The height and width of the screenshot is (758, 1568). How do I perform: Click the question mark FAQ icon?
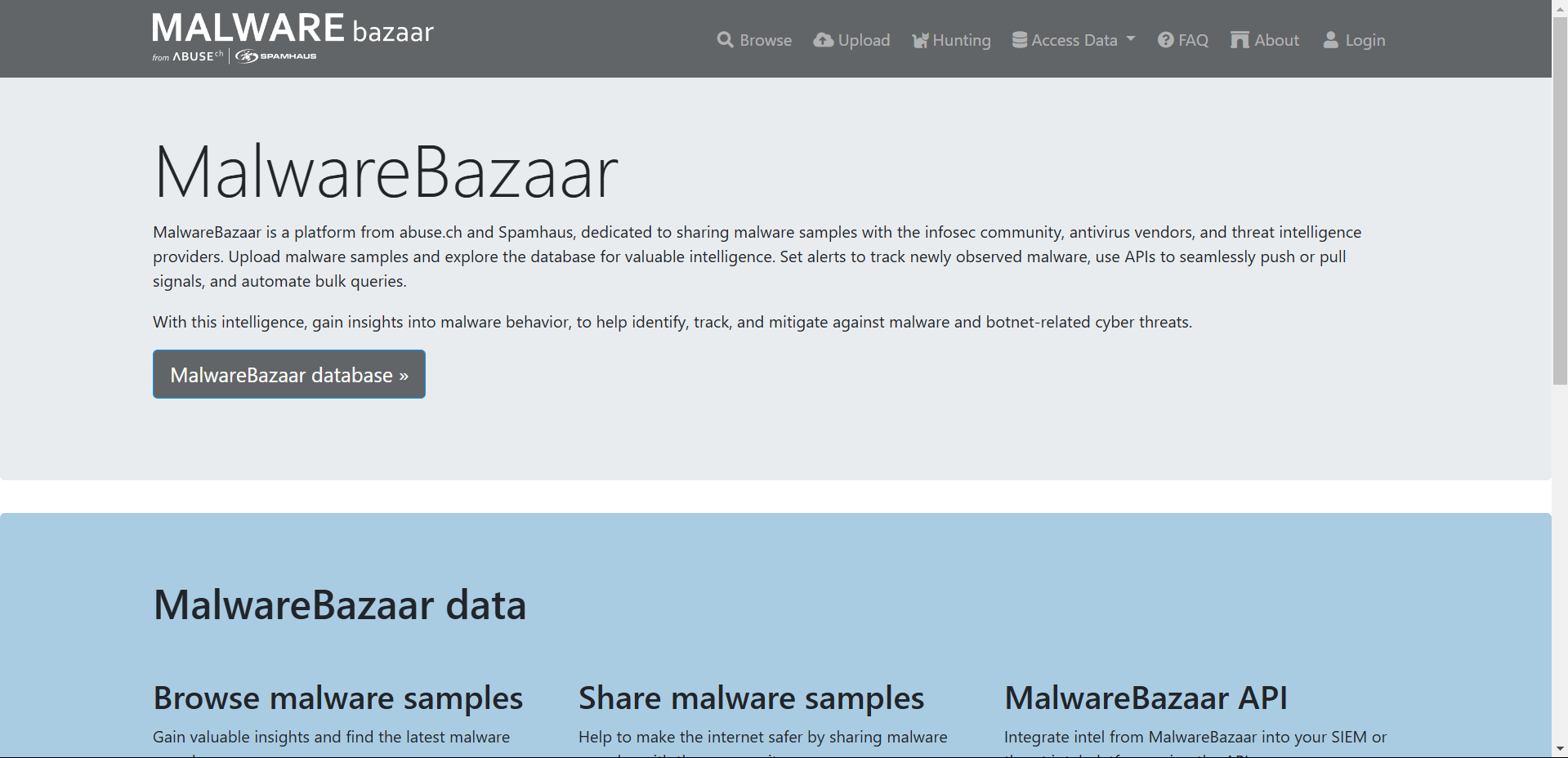(x=1166, y=40)
